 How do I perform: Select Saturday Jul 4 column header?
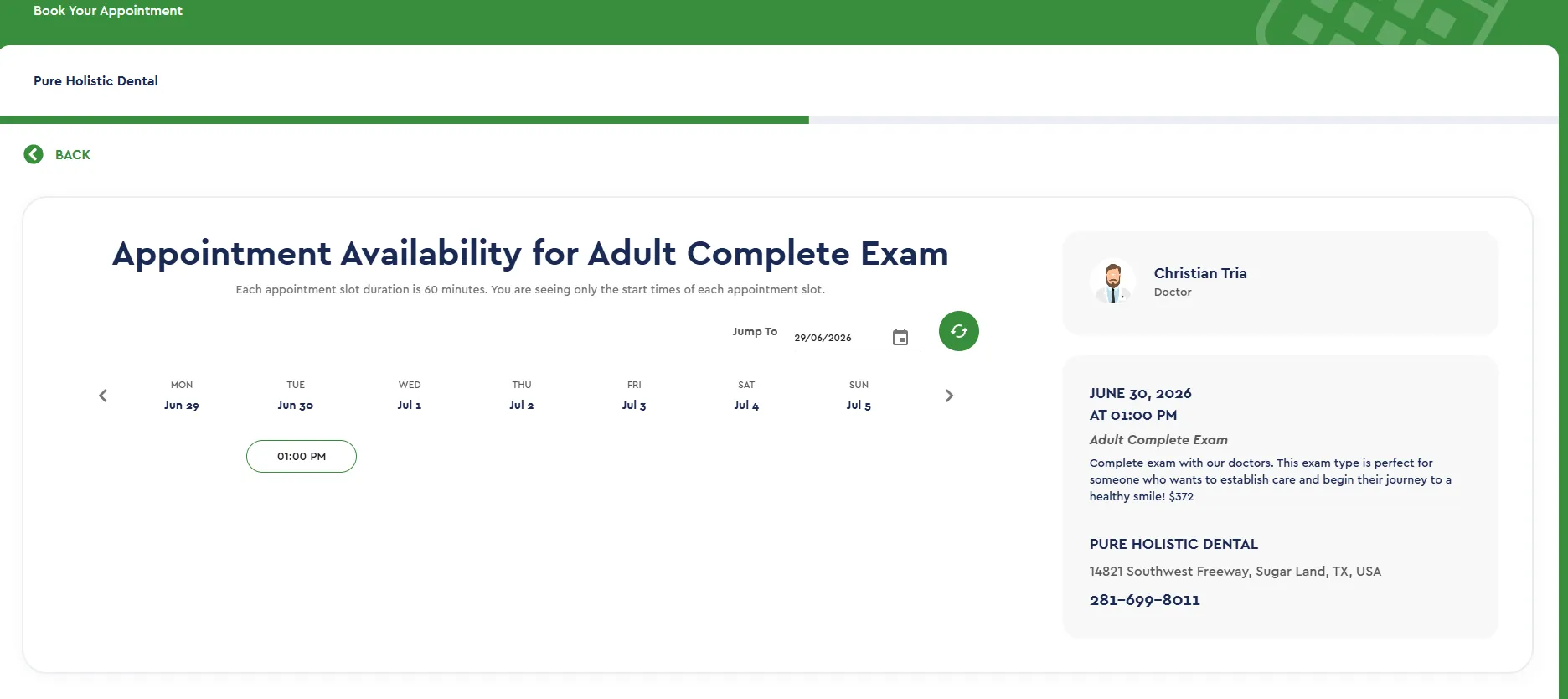click(746, 396)
